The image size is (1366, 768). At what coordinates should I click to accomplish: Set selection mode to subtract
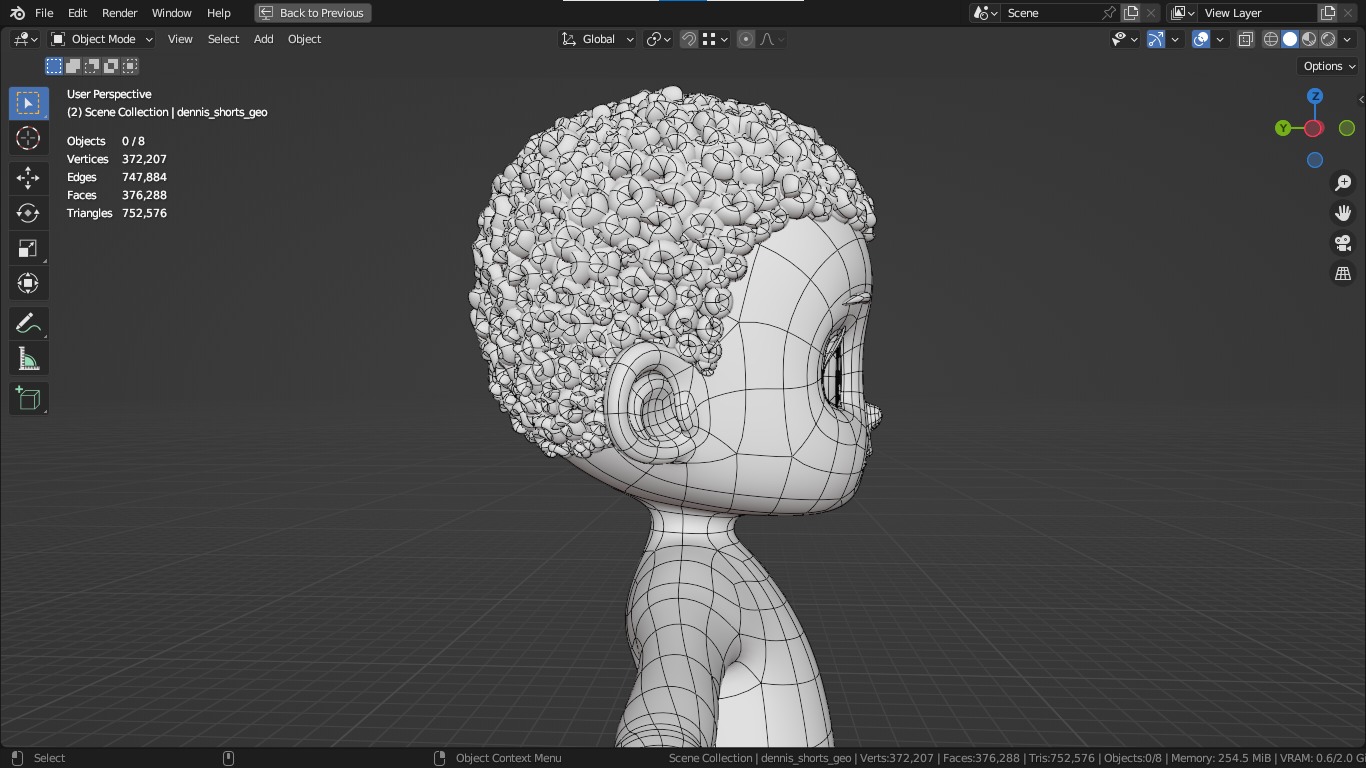coord(92,66)
